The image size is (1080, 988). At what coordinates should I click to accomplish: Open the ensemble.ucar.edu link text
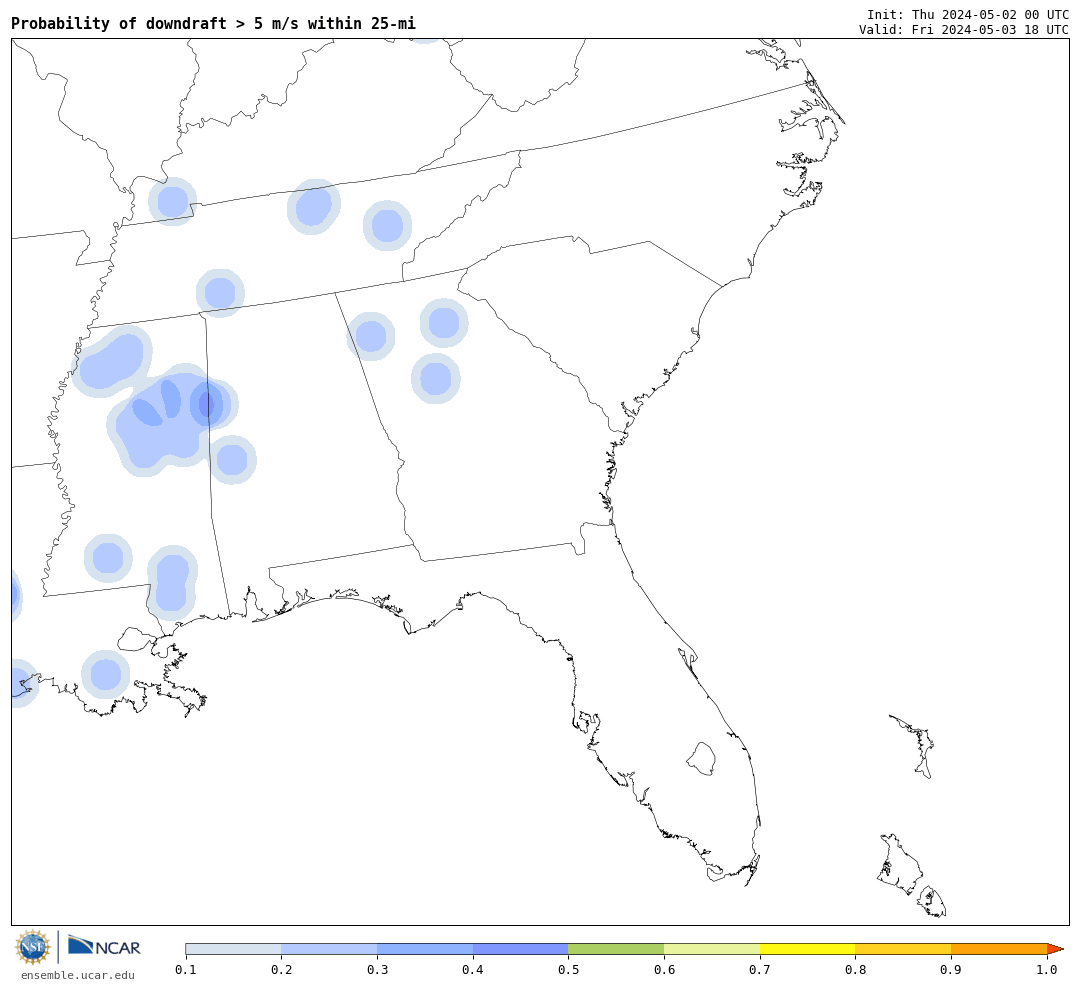coord(78,975)
